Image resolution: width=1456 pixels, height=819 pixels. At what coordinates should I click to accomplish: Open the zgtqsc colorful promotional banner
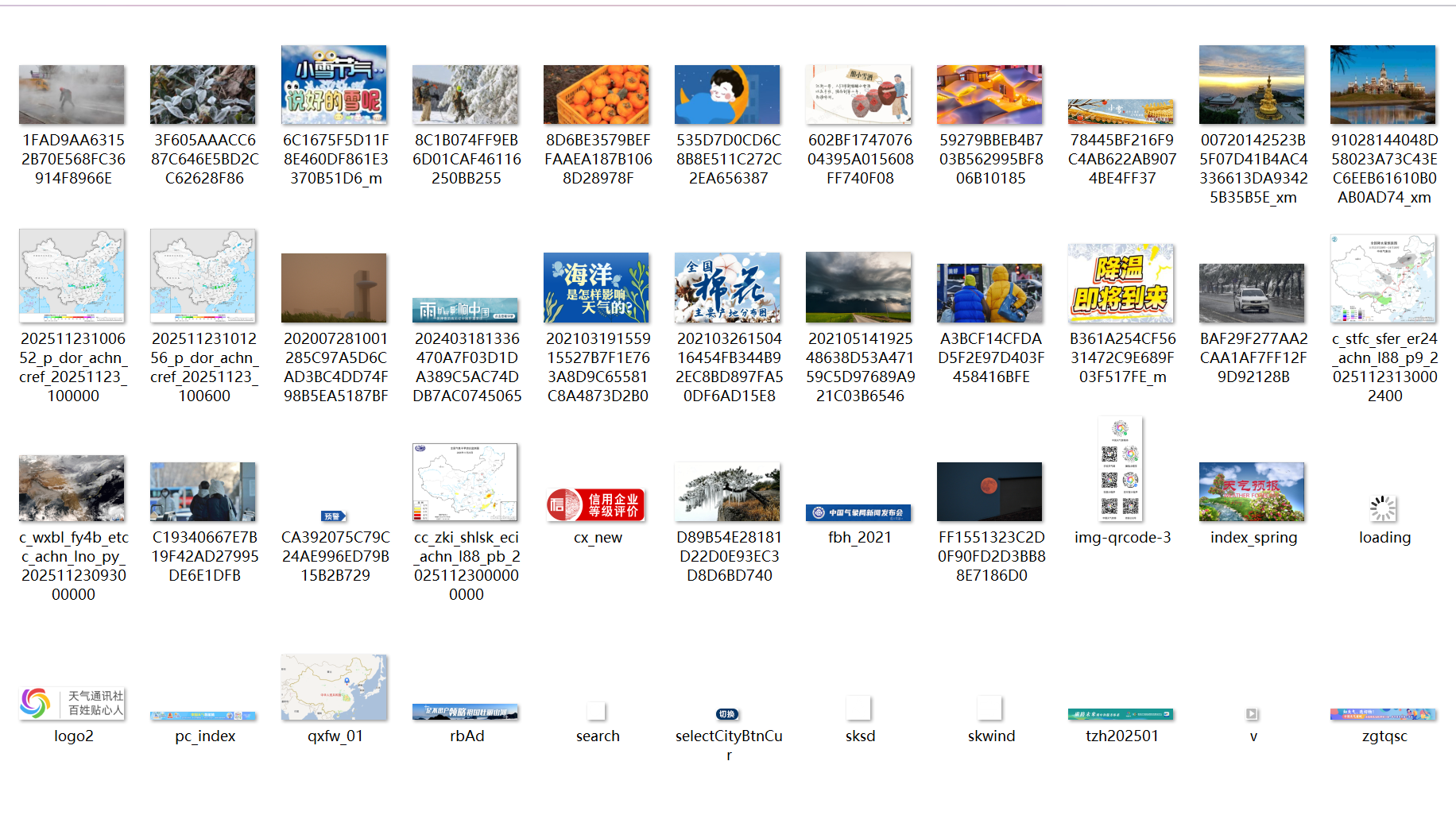click(1383, 714)
